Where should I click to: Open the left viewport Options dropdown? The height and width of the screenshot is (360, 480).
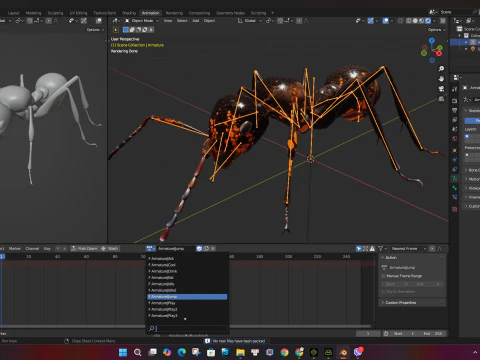coord(95,30)
